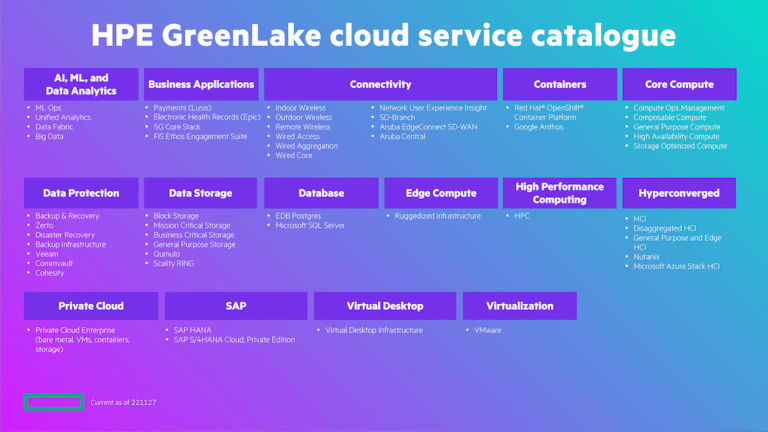This screenshot has height=432, width=768.
Task: Click 'Ruggedized Infrastructure' item
Action: tap(437, 216)
